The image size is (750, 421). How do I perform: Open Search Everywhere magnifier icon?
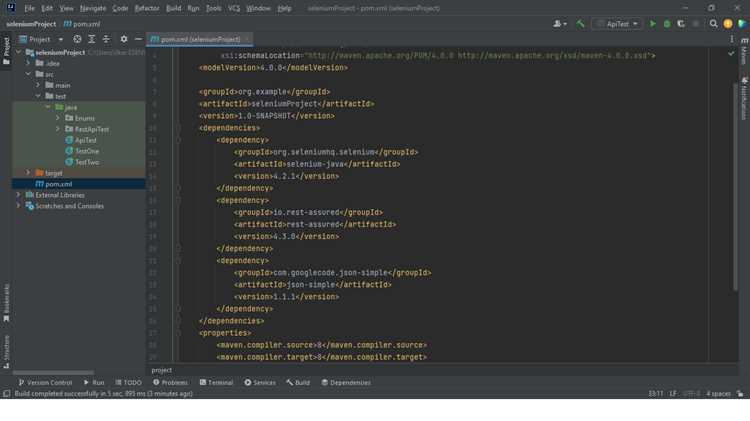tap(713, 23)
